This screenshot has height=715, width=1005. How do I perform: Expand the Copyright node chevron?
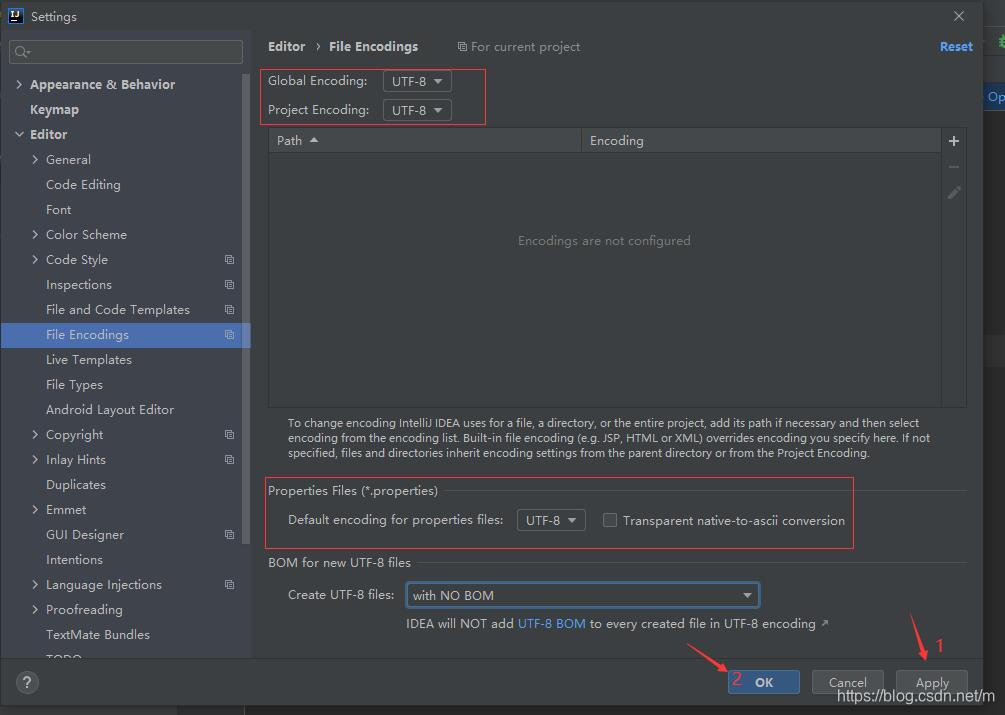(35, 434)
